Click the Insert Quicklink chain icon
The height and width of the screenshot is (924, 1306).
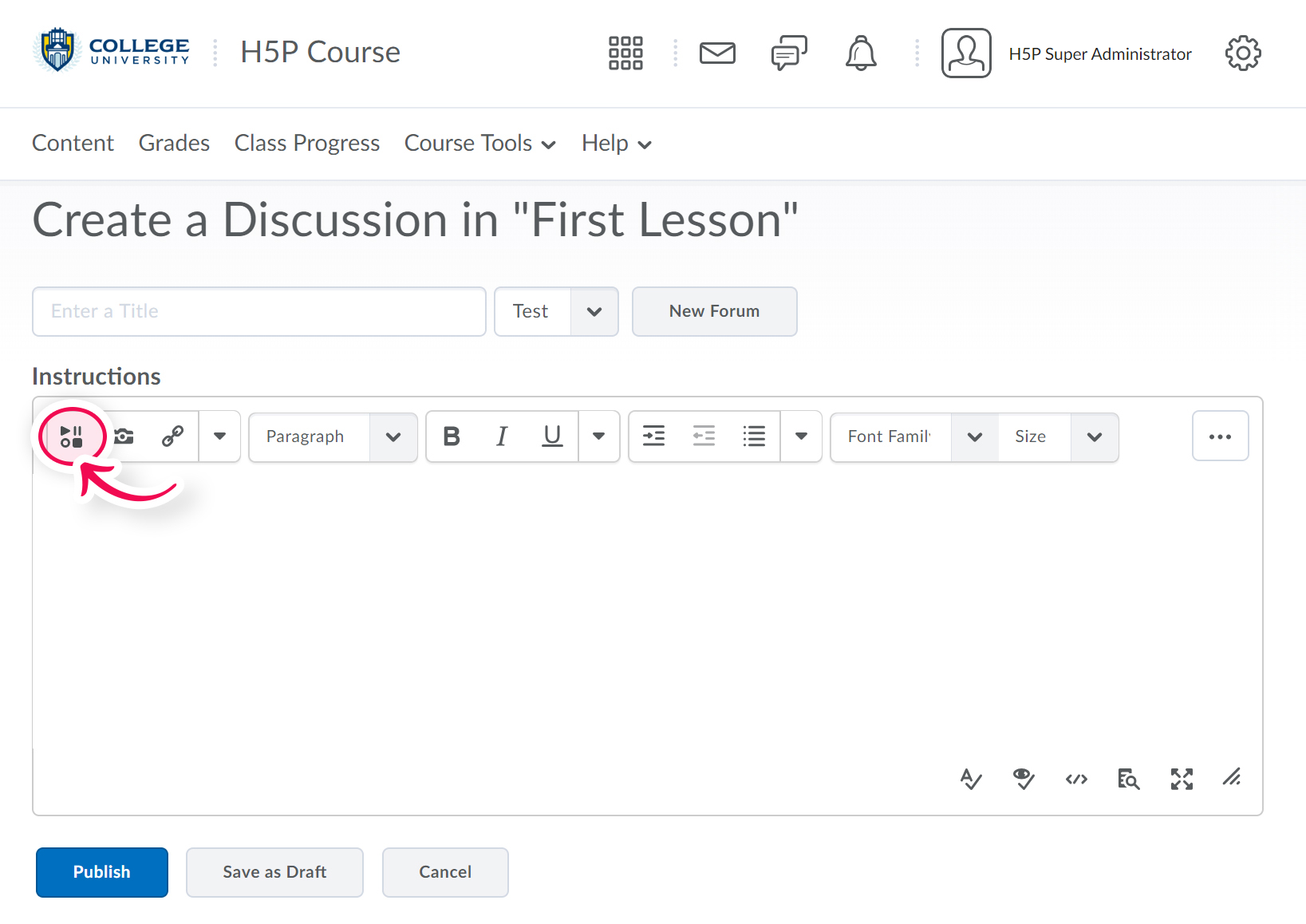pyautogui.click(x=172, y=436)
